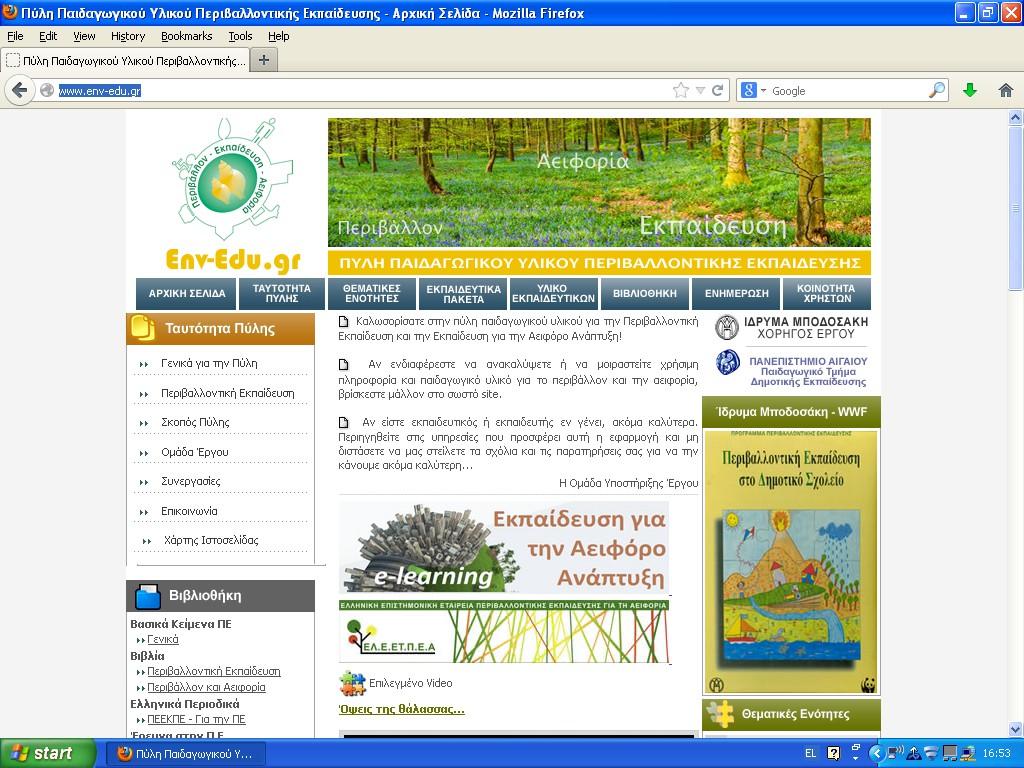The width and height of the screenshot is (1024, 768).
Task: Open the File menu
Action: click(15, 36)
